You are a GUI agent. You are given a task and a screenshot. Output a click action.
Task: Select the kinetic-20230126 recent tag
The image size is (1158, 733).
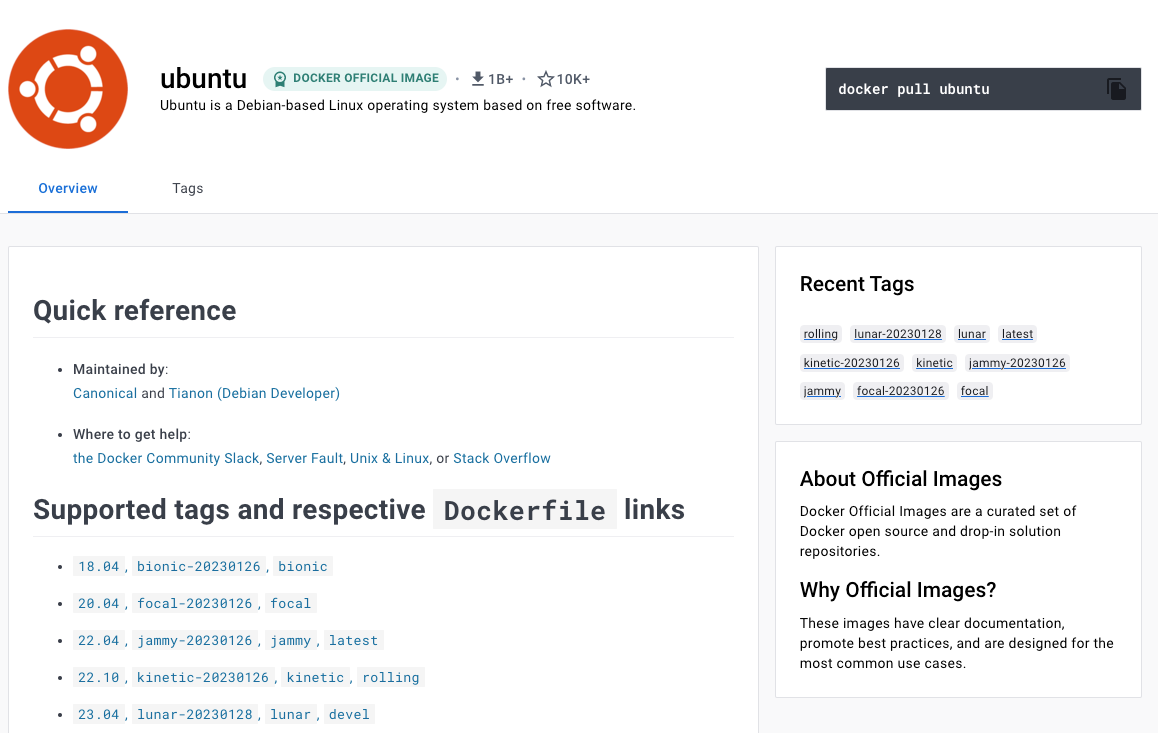coord(852,363)
